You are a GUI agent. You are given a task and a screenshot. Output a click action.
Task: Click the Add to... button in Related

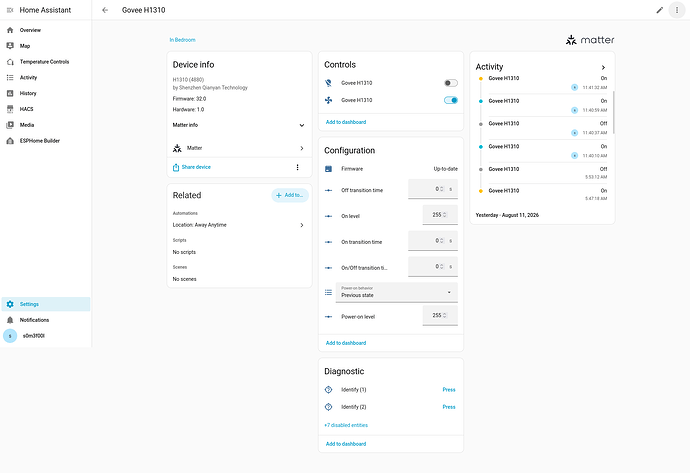point(290,195)
